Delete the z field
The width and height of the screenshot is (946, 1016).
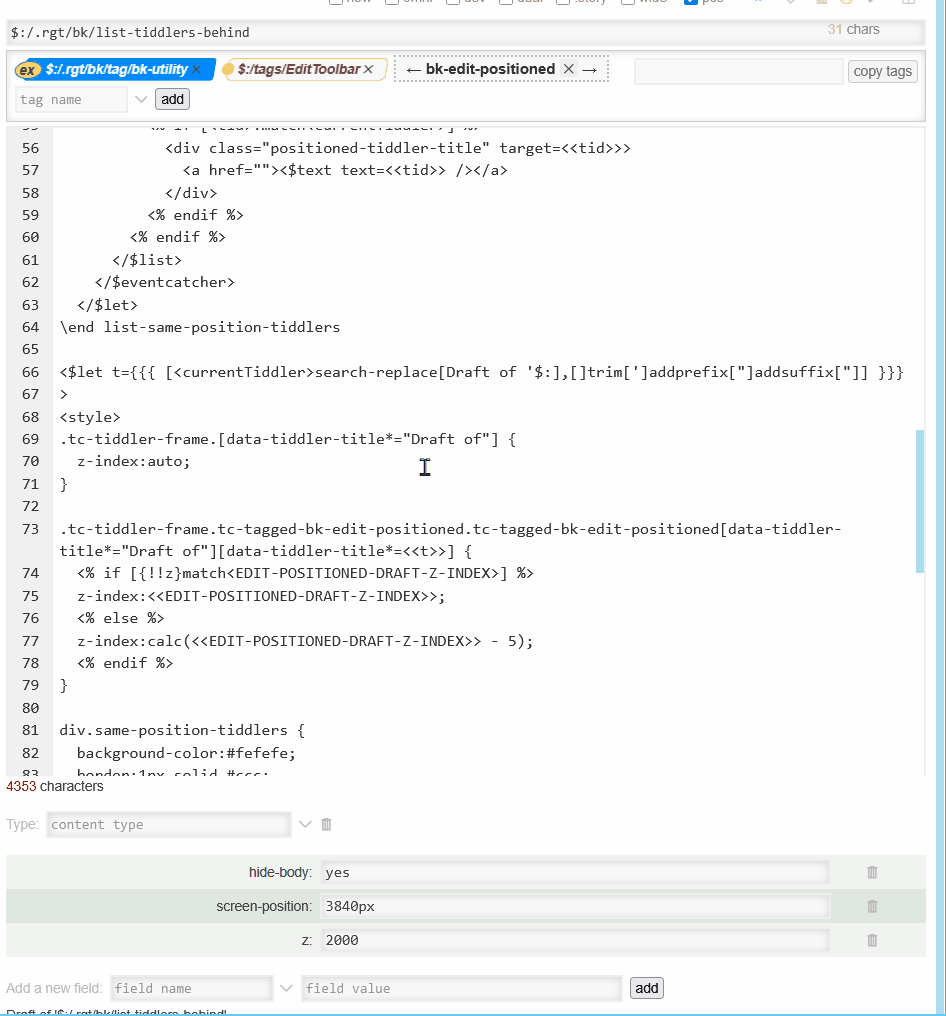tap(872, 940)
